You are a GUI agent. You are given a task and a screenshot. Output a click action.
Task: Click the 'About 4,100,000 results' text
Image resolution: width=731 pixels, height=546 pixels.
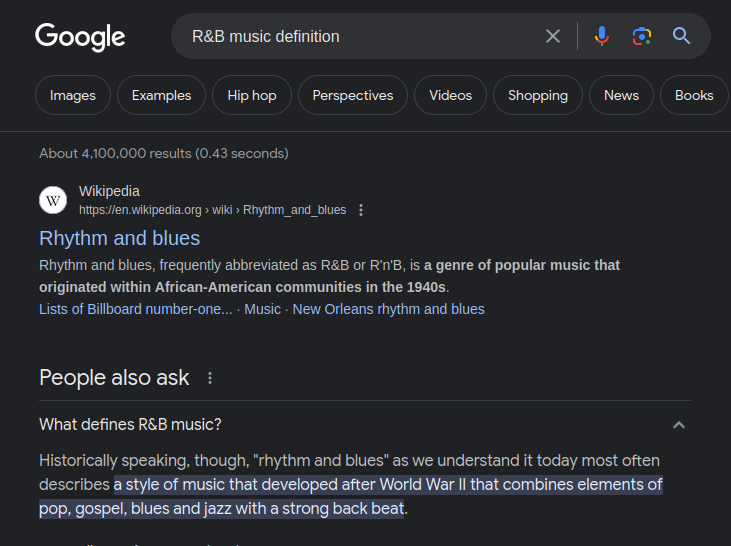click(x=164, y=153)
